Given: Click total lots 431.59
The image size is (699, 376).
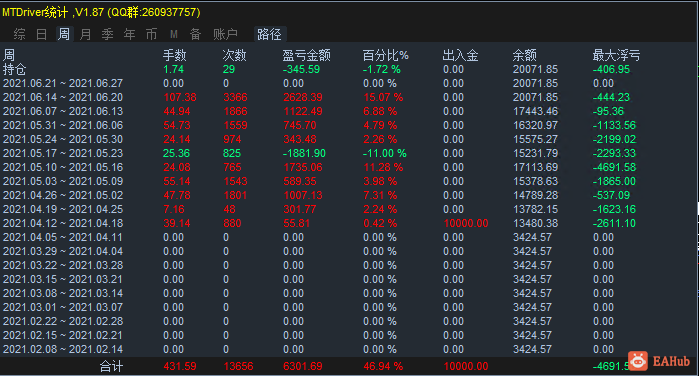Looking at the screenshot, I should pyautogui.click(x=180, y=366).
